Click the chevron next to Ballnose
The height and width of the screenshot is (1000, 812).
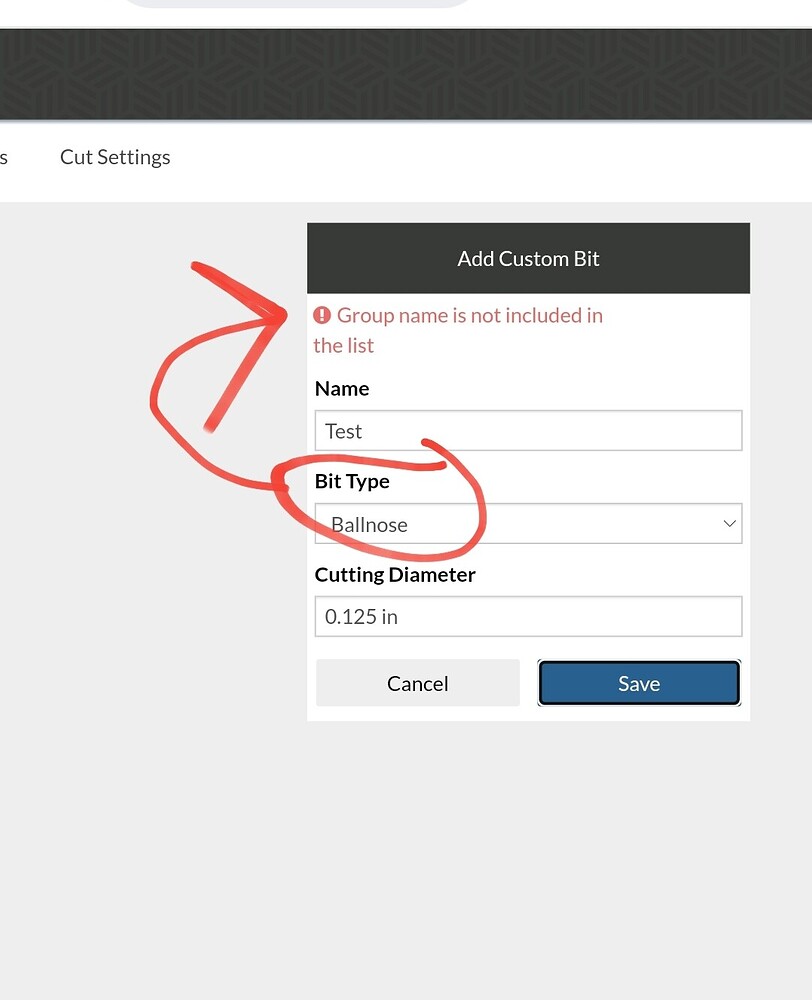click(x=728, y=523)
